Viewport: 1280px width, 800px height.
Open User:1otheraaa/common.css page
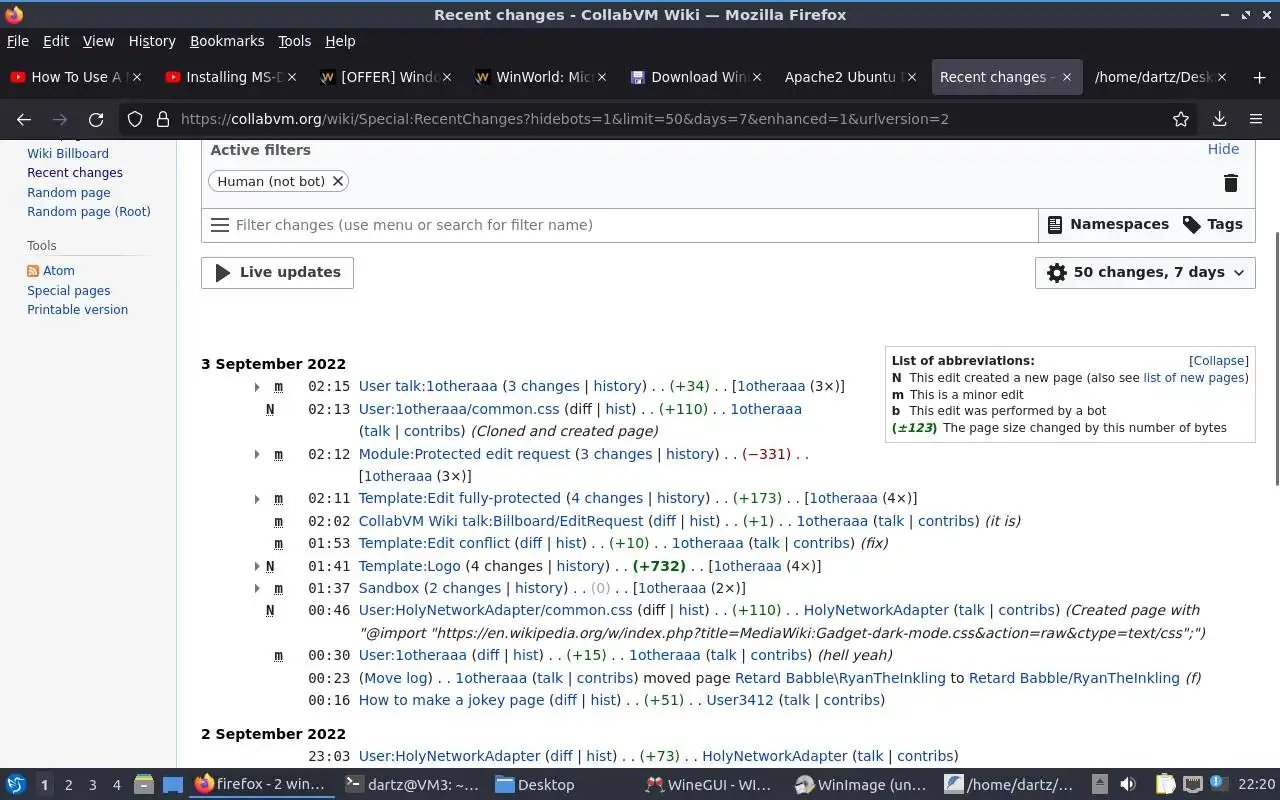point(459,409)
